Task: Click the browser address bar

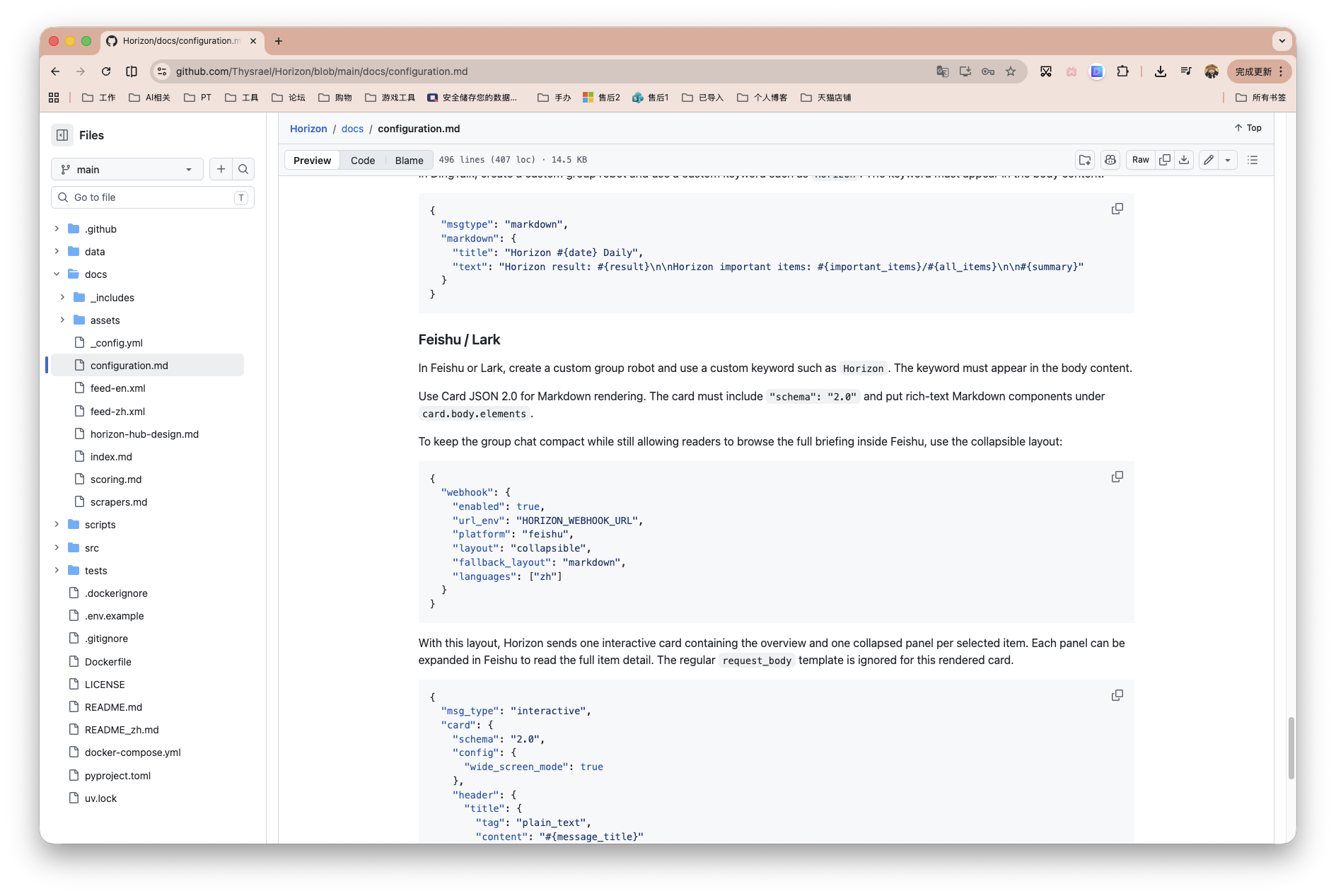Action: pyautogui.click(x=552, y=71)
